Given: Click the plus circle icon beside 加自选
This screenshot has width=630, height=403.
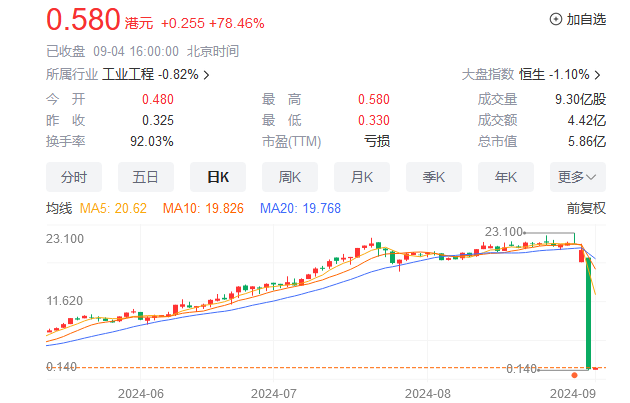Looking at the screenshot, I should click(x=556, y=19).
